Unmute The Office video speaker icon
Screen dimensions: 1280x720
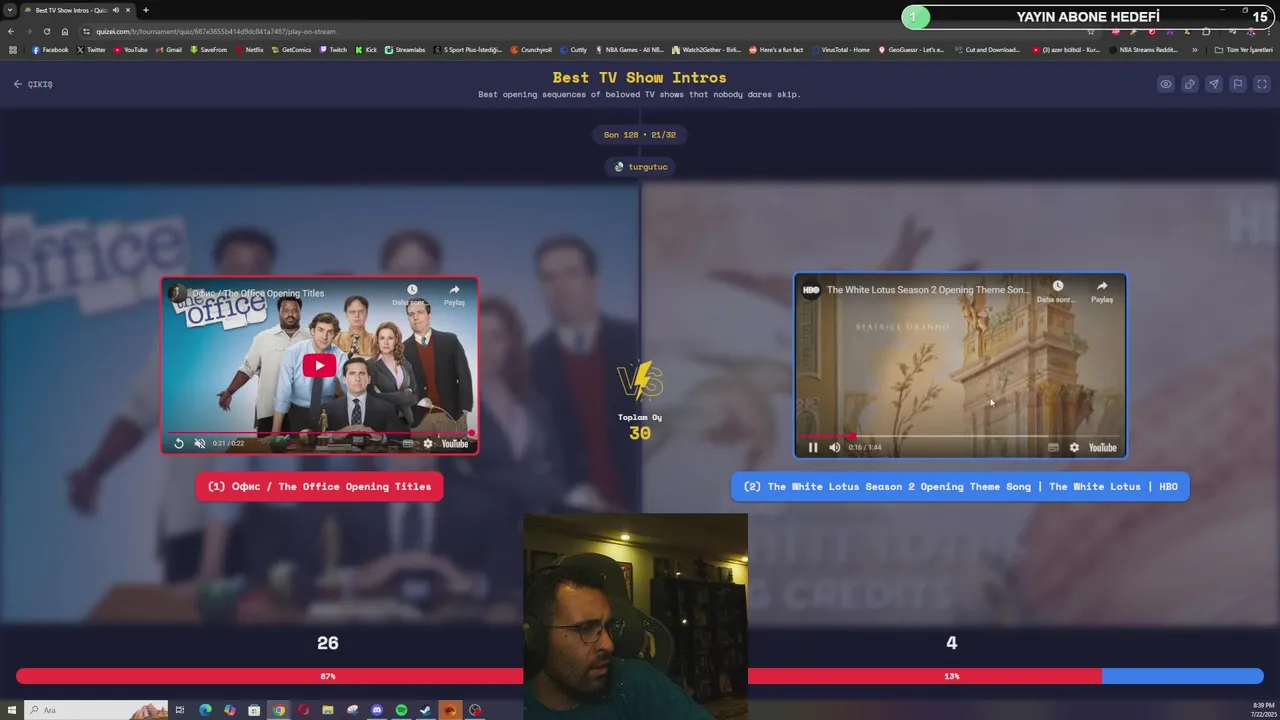200,443
